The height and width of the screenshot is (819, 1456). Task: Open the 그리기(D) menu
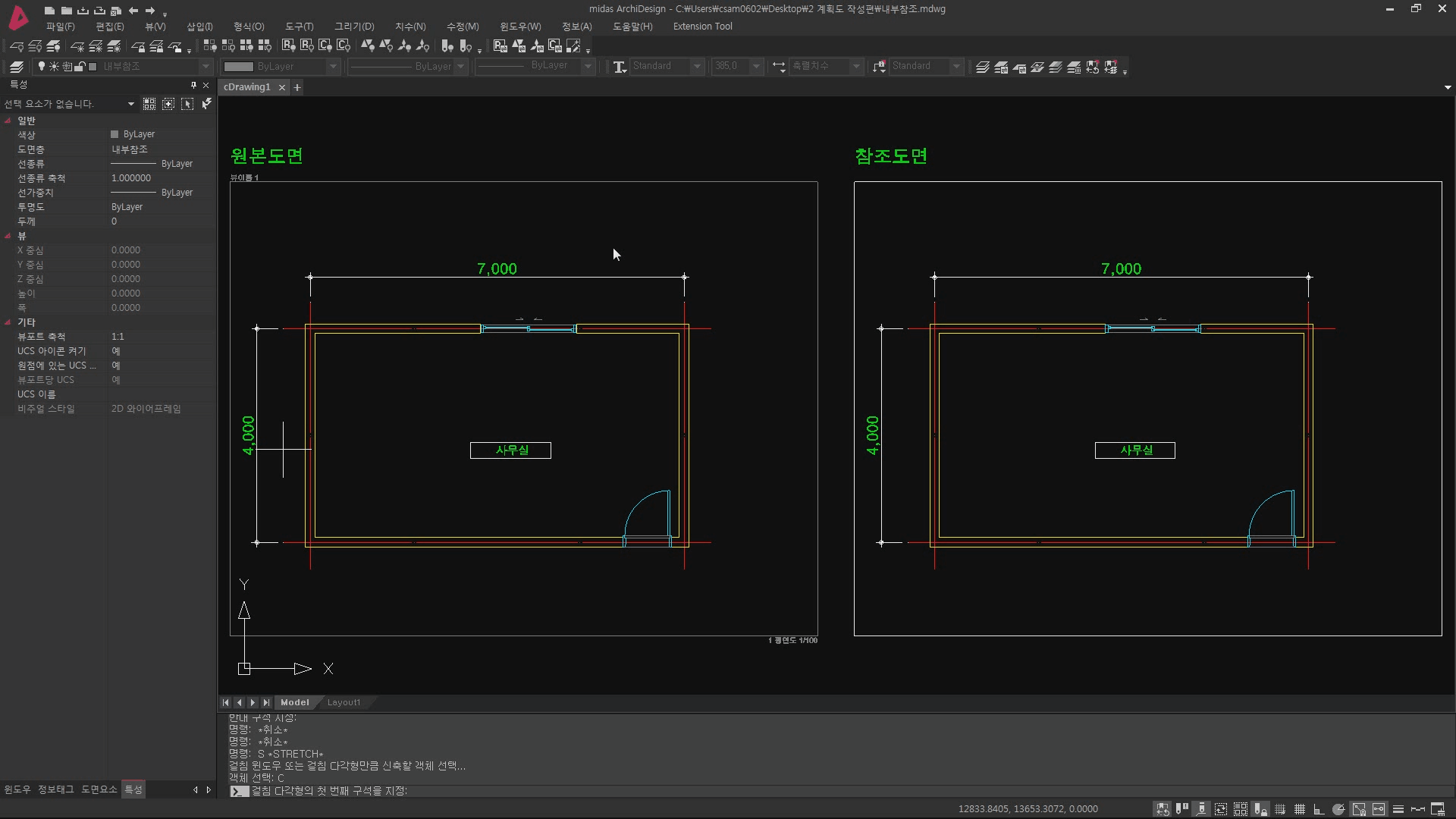click(354, 27)
